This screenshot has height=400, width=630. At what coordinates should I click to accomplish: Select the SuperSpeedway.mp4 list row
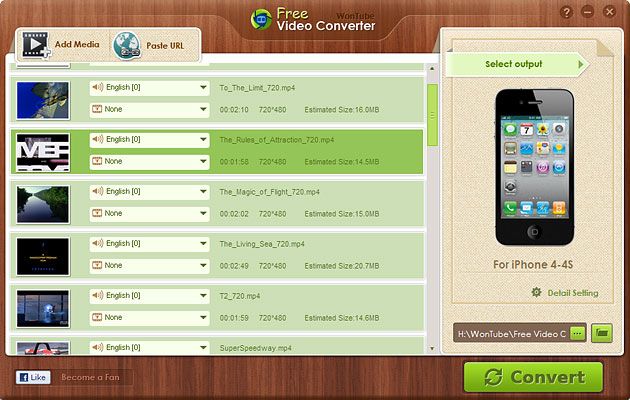point(300,347)
